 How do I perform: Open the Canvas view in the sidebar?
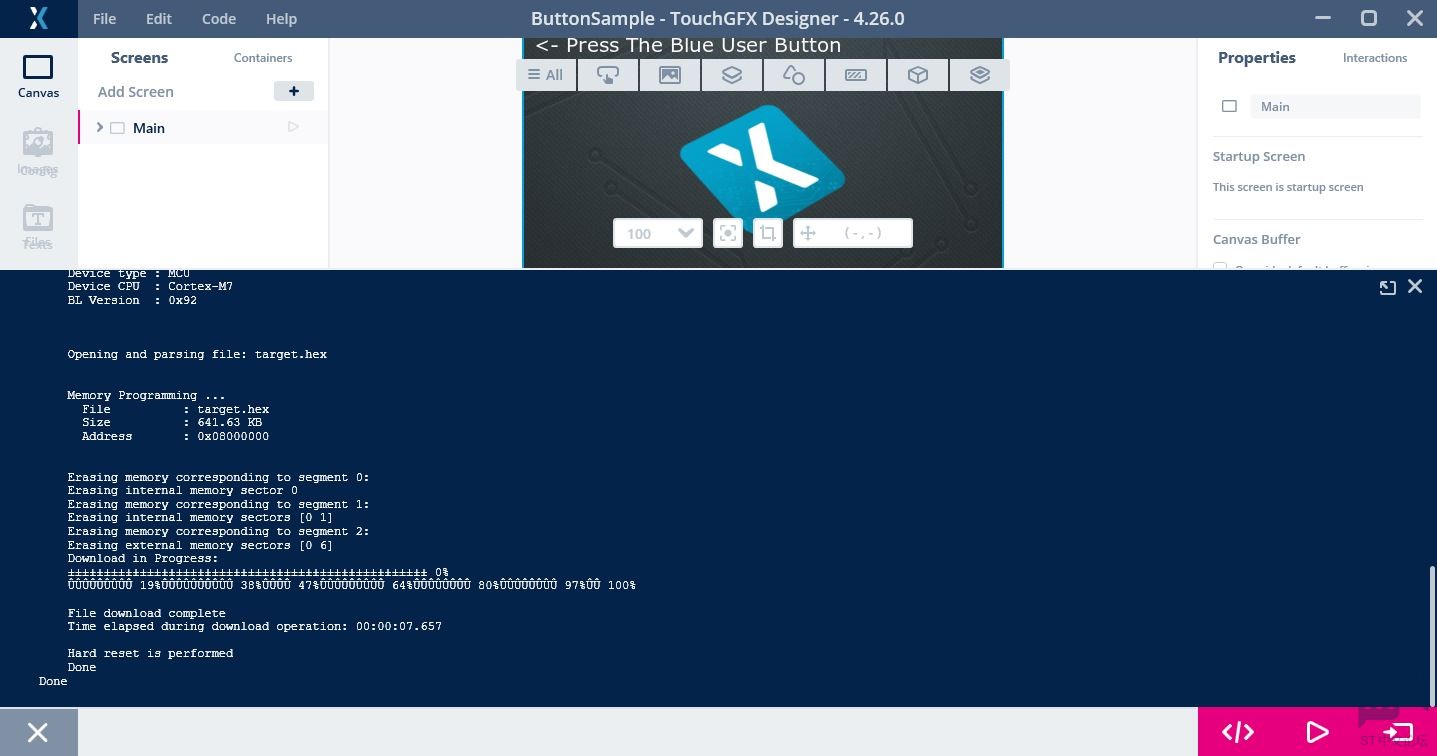click(38, 77)
